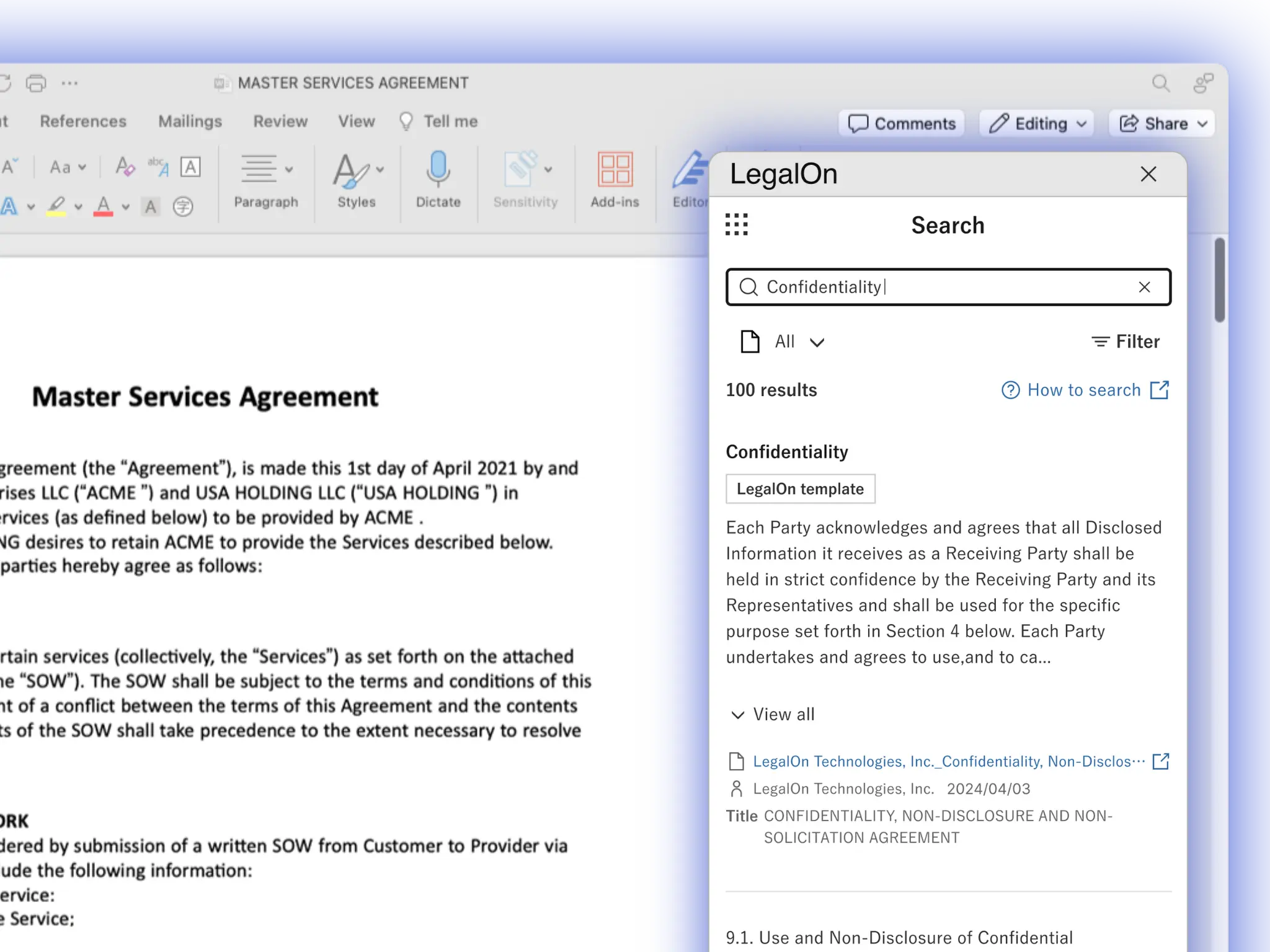The image size is (1270, 952).
Task: Click the search magnifier in Word title bar
Action: [1160, 83]
